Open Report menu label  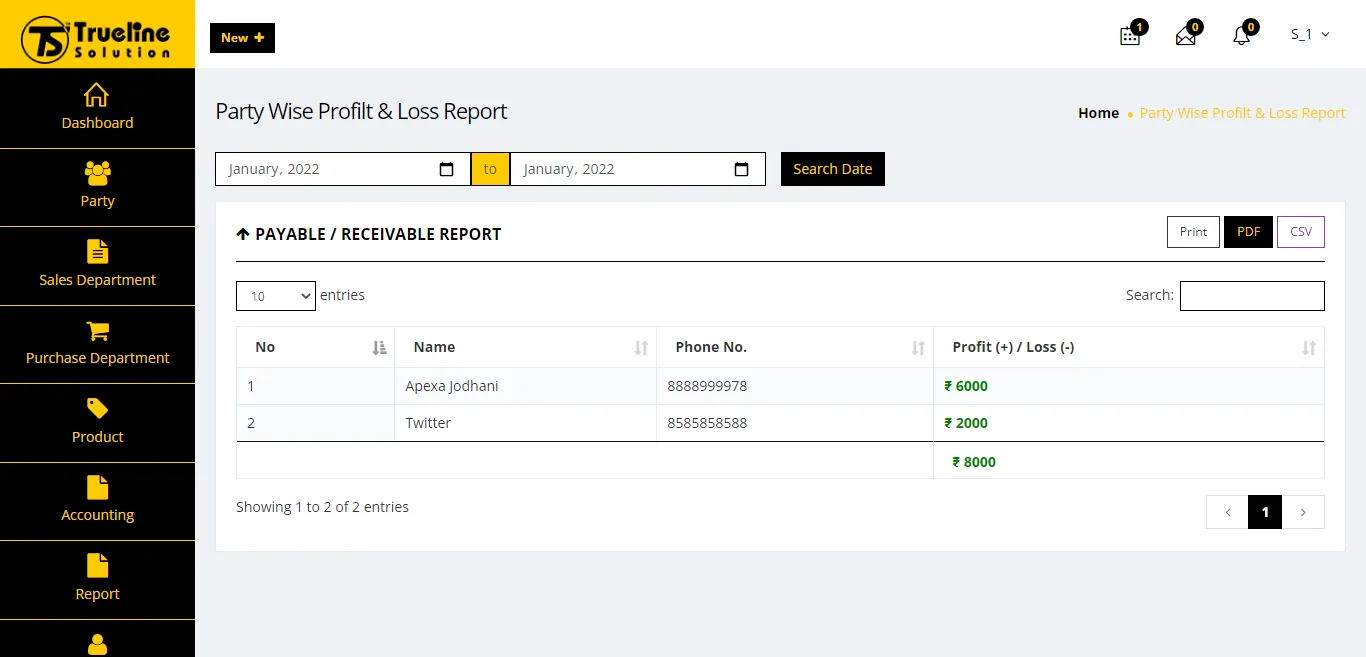click(x=97, y=594)
